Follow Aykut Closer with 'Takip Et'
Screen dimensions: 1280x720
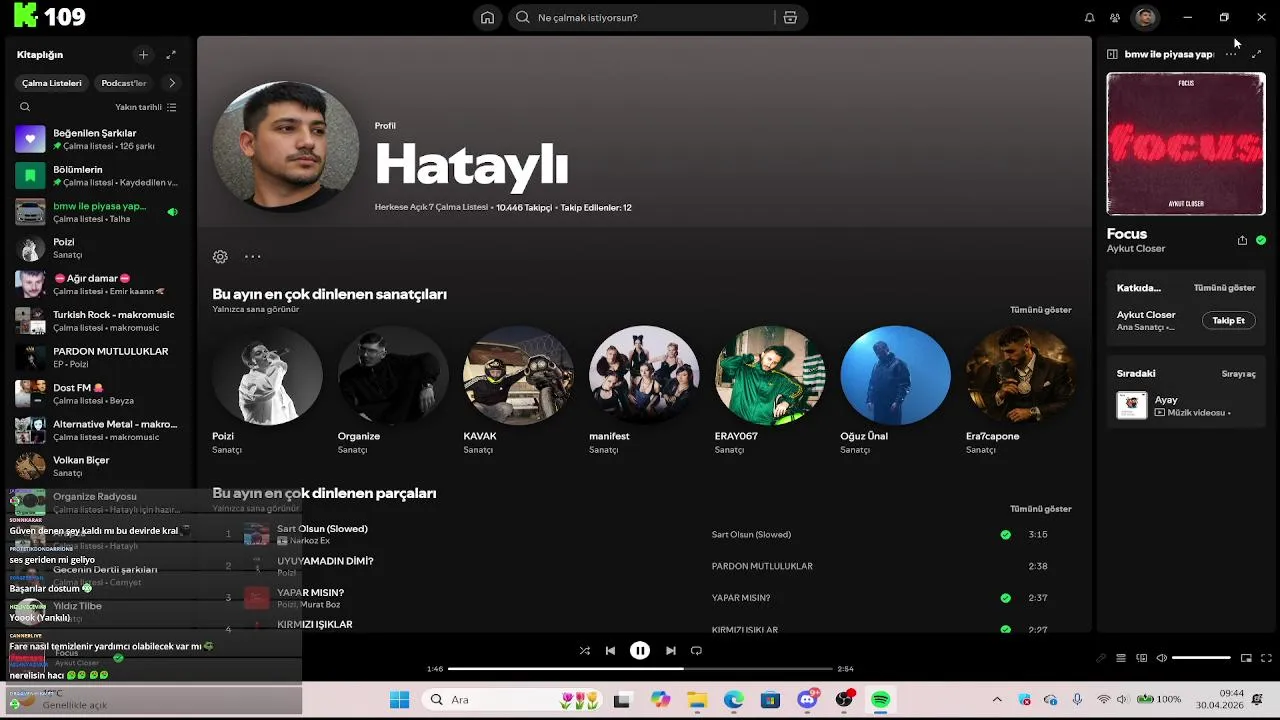point(1228,321)
